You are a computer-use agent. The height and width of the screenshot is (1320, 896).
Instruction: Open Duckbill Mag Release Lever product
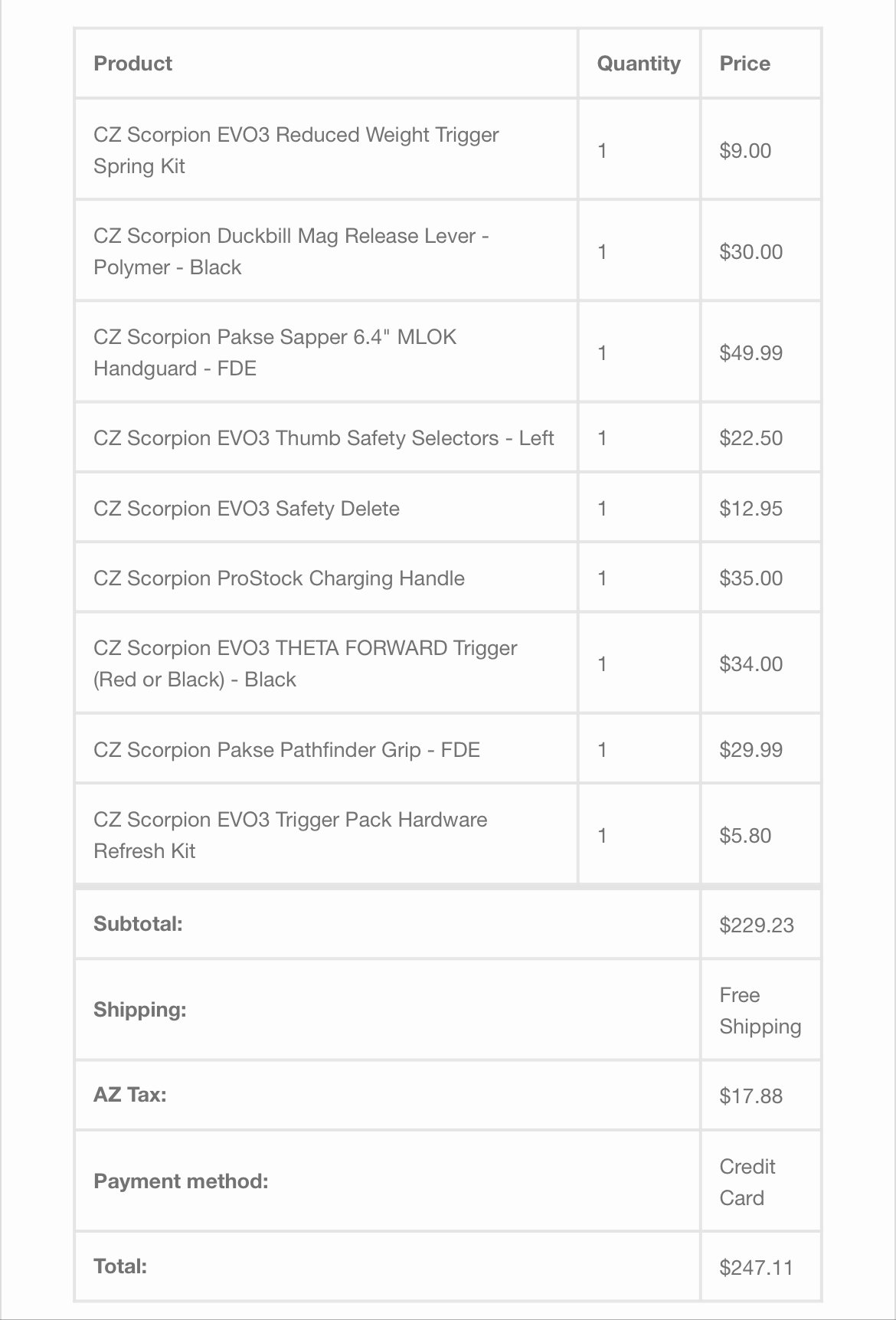click(291, 251)
